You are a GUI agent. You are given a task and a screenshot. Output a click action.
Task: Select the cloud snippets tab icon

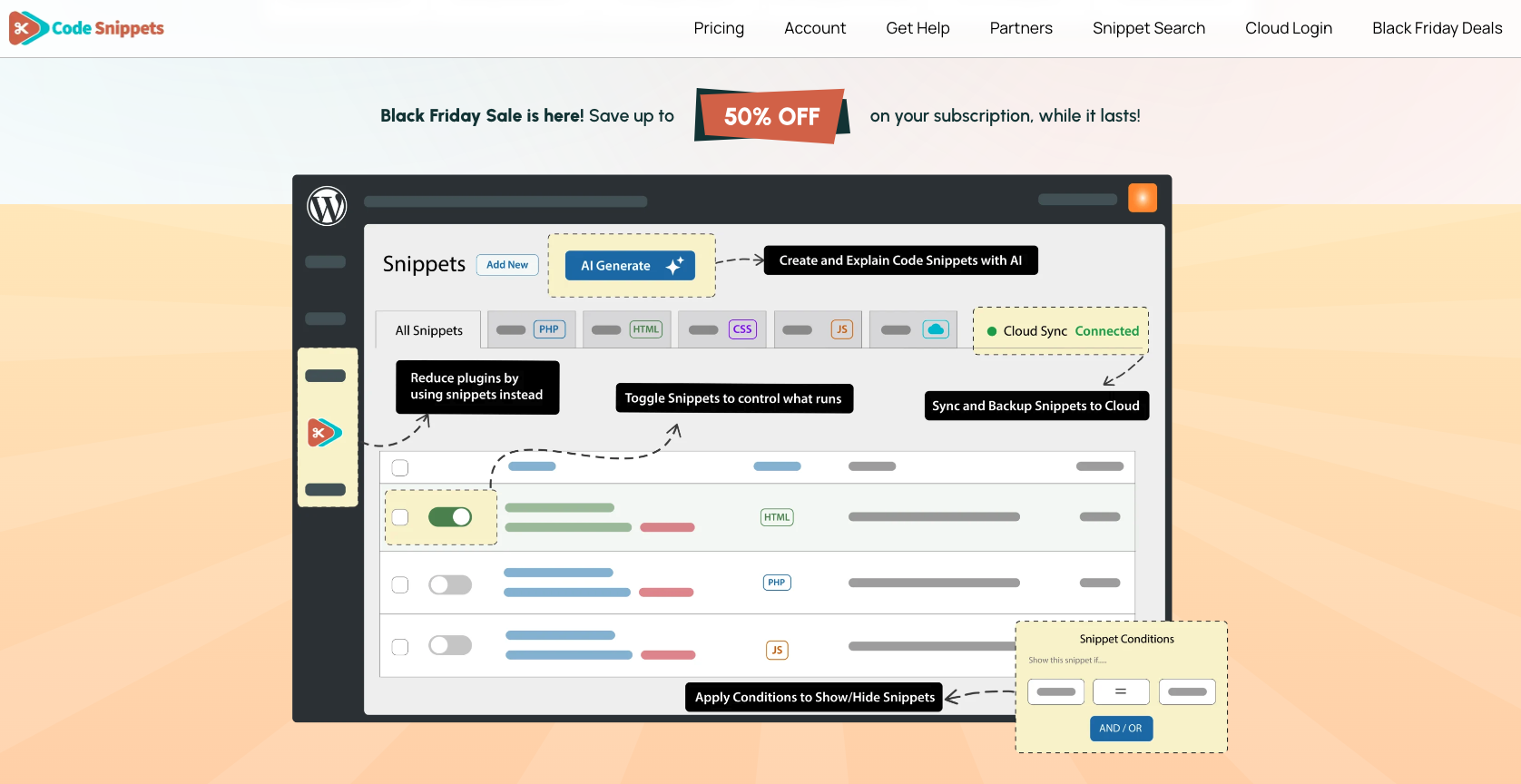coord(936,329)
